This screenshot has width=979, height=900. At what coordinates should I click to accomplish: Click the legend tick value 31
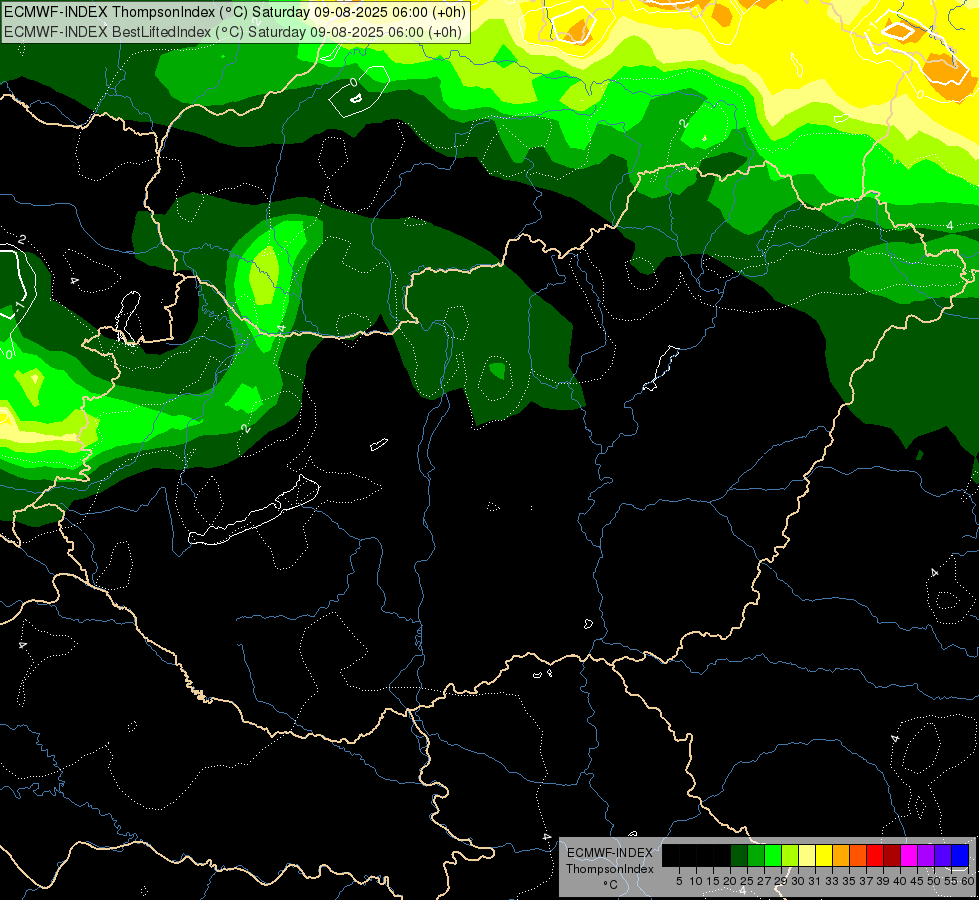(815, 881)
